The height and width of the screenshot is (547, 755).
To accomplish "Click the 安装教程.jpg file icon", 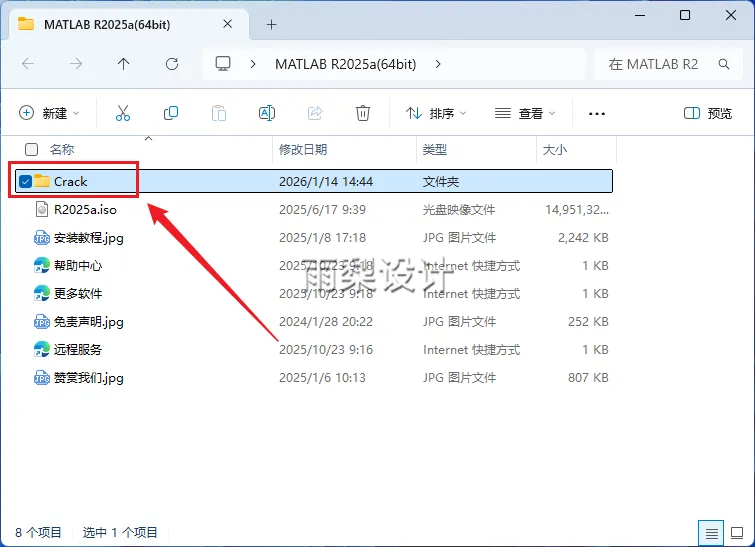I will pos(42,237).
